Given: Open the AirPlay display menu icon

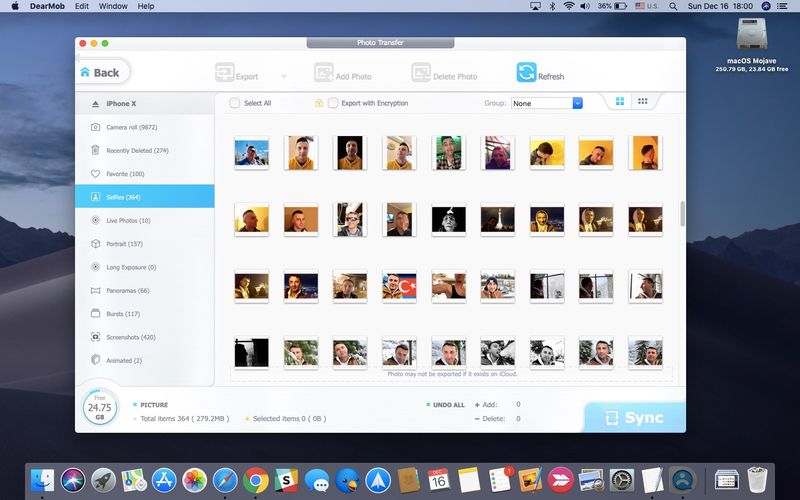Looking at the screenshot, I should point(535,6).
